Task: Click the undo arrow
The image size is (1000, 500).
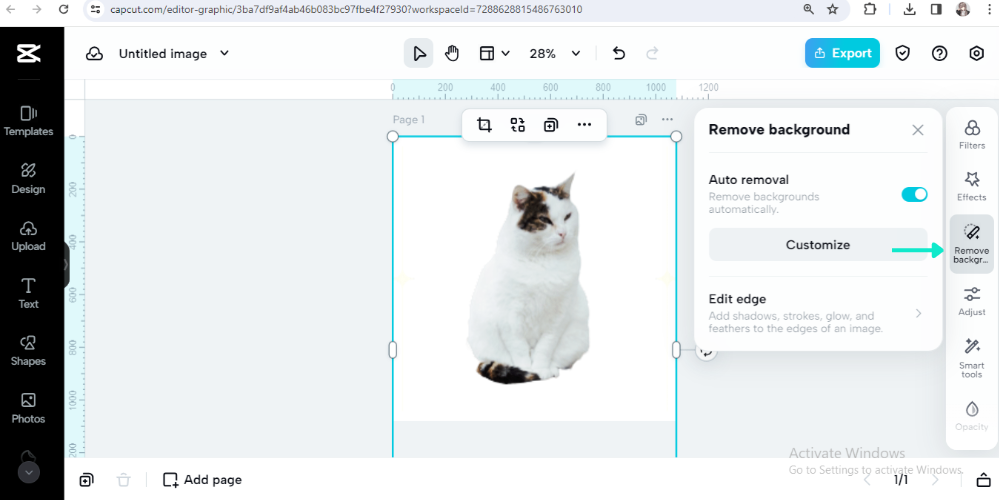Action: (x=618, y=54)
